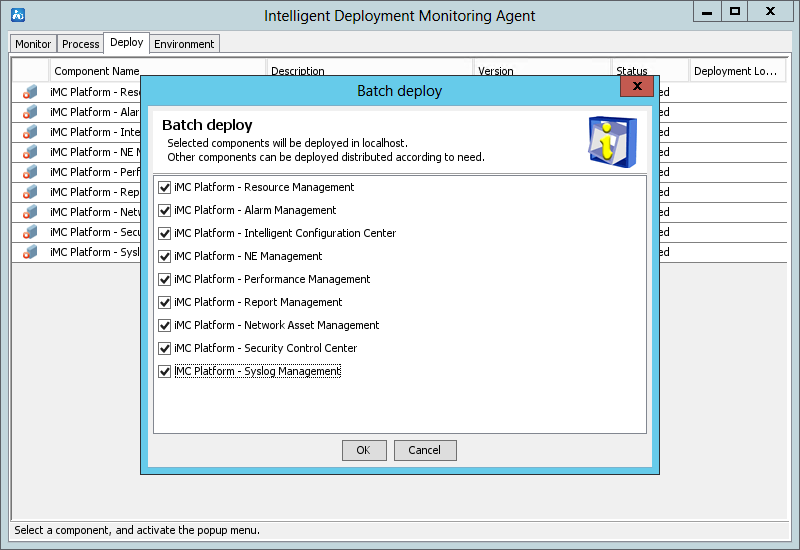Click component icon for iMC Platform - Alar row
The height and width of the screenshot is (550, 800).
click(x=30, y=112)
